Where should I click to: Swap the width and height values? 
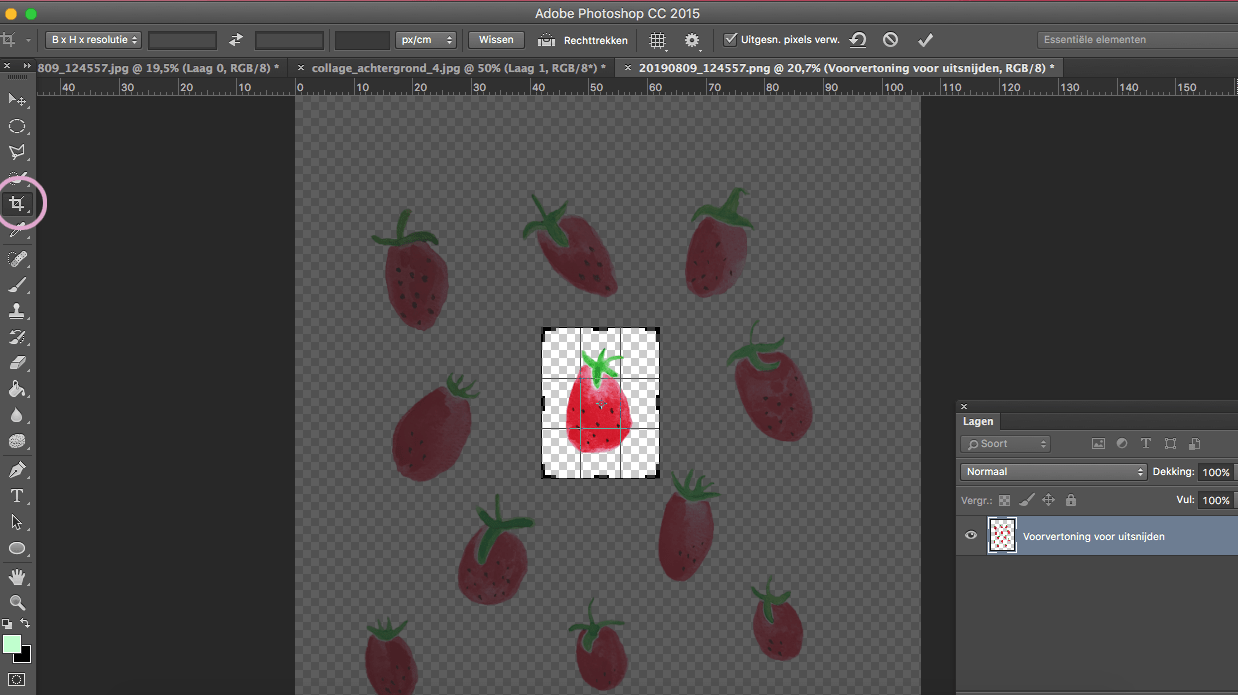point(236,40)
